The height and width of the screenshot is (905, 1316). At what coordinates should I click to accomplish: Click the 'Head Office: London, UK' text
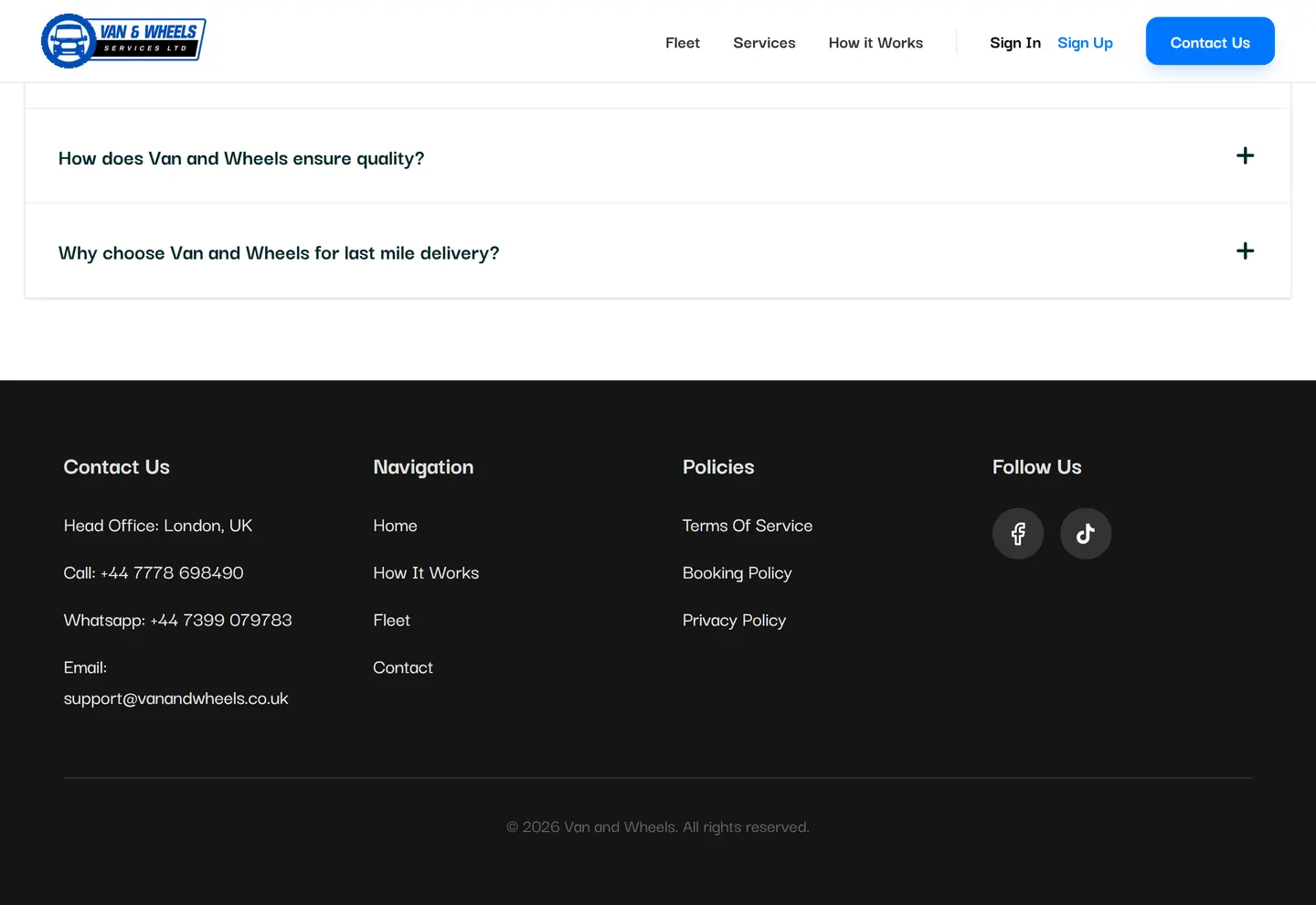[158, 526]
